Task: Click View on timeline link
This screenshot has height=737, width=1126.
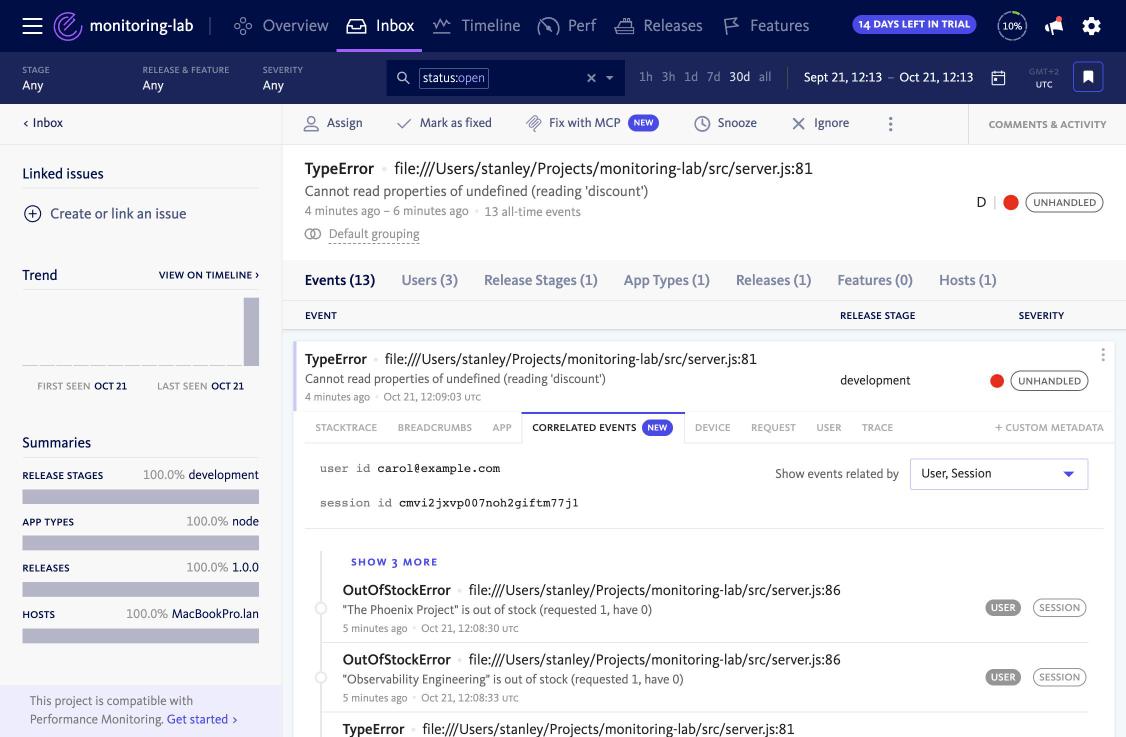Action: (209, 275)
